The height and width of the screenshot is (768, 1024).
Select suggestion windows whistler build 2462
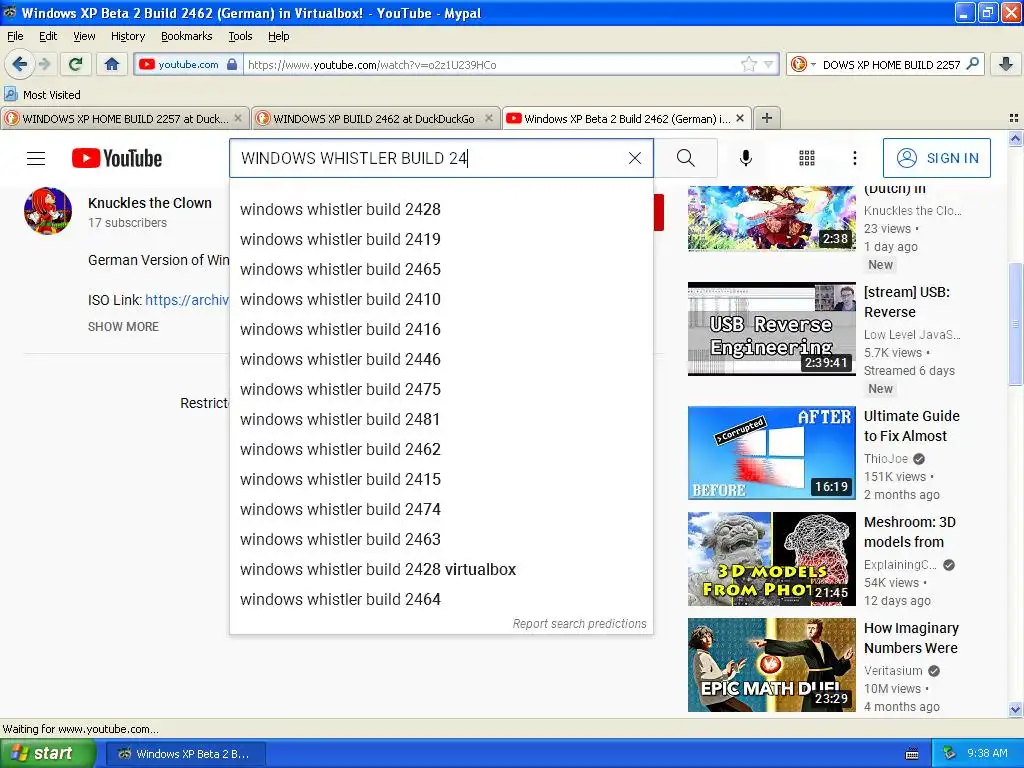click(441, 449)
